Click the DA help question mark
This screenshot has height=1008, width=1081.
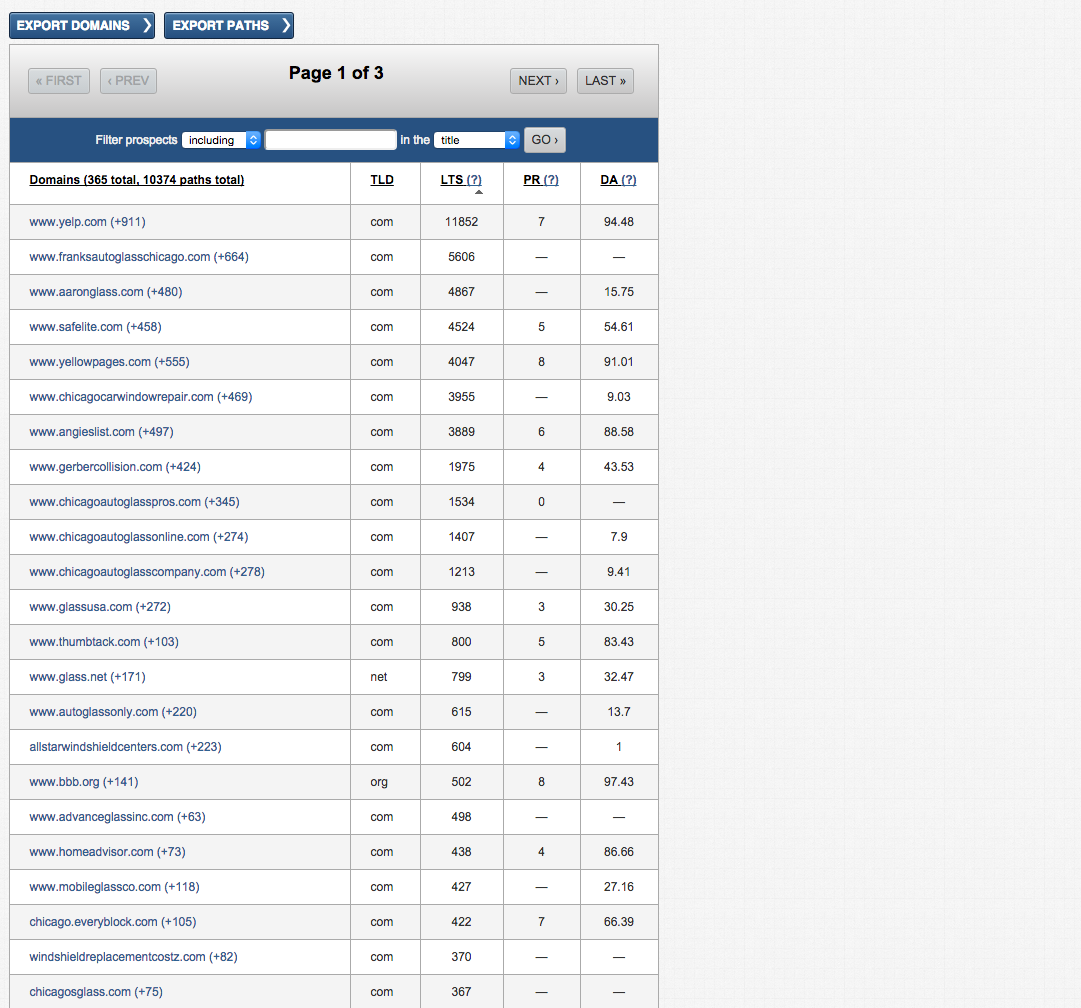tap(628, 180)
